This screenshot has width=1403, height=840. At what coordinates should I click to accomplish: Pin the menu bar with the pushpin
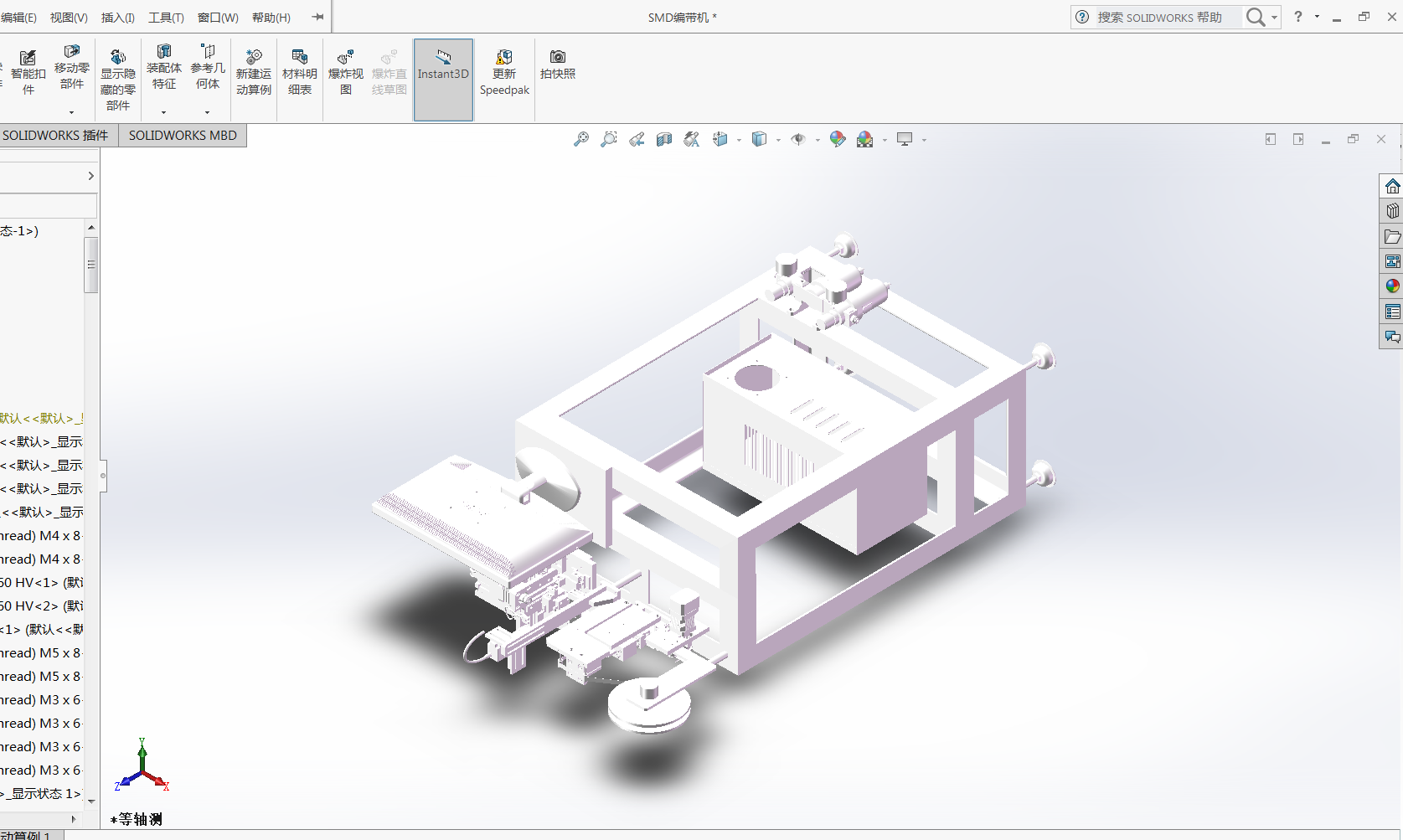[x=317, y=17]
